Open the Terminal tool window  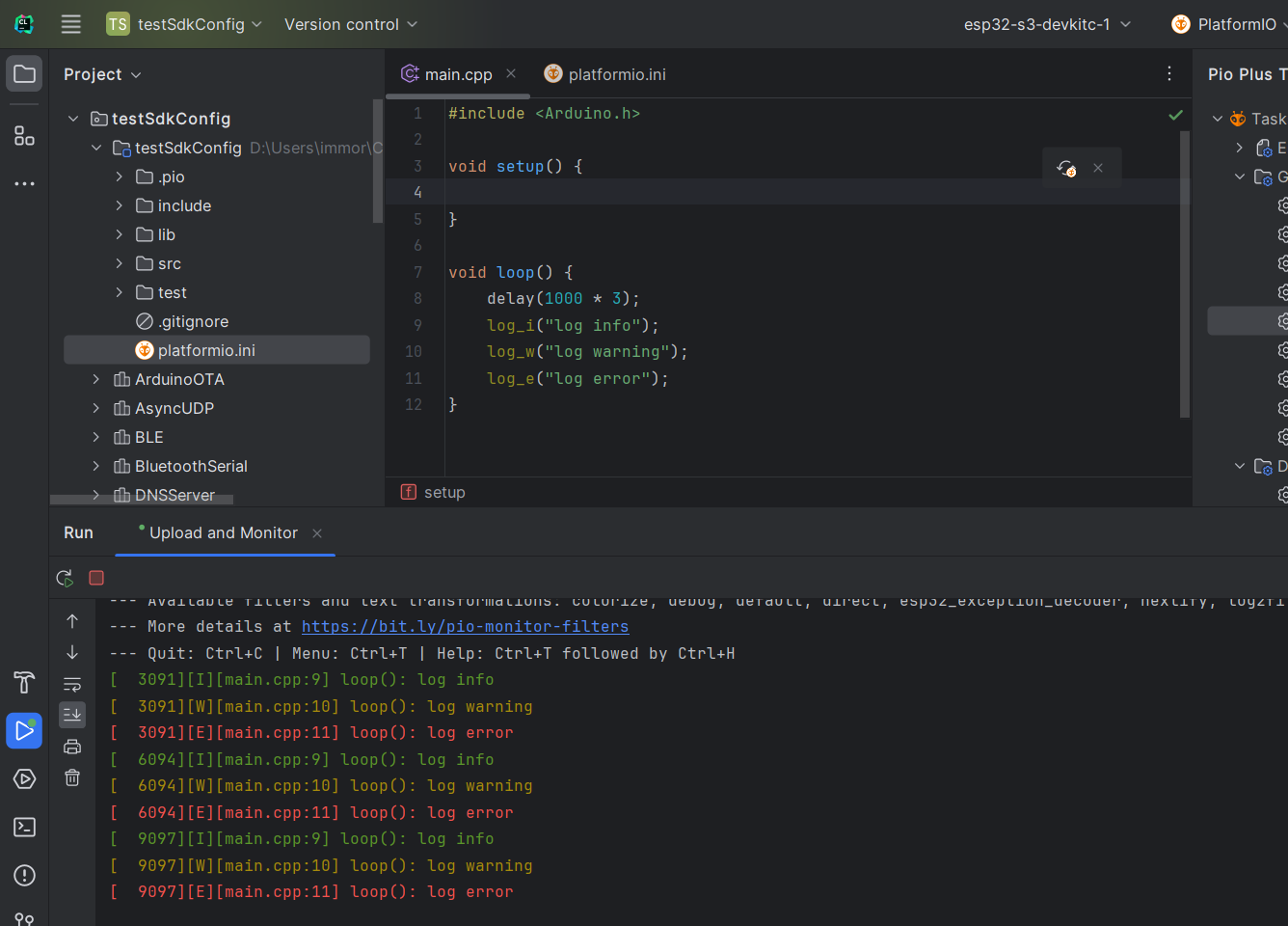[x=24, y=827]
